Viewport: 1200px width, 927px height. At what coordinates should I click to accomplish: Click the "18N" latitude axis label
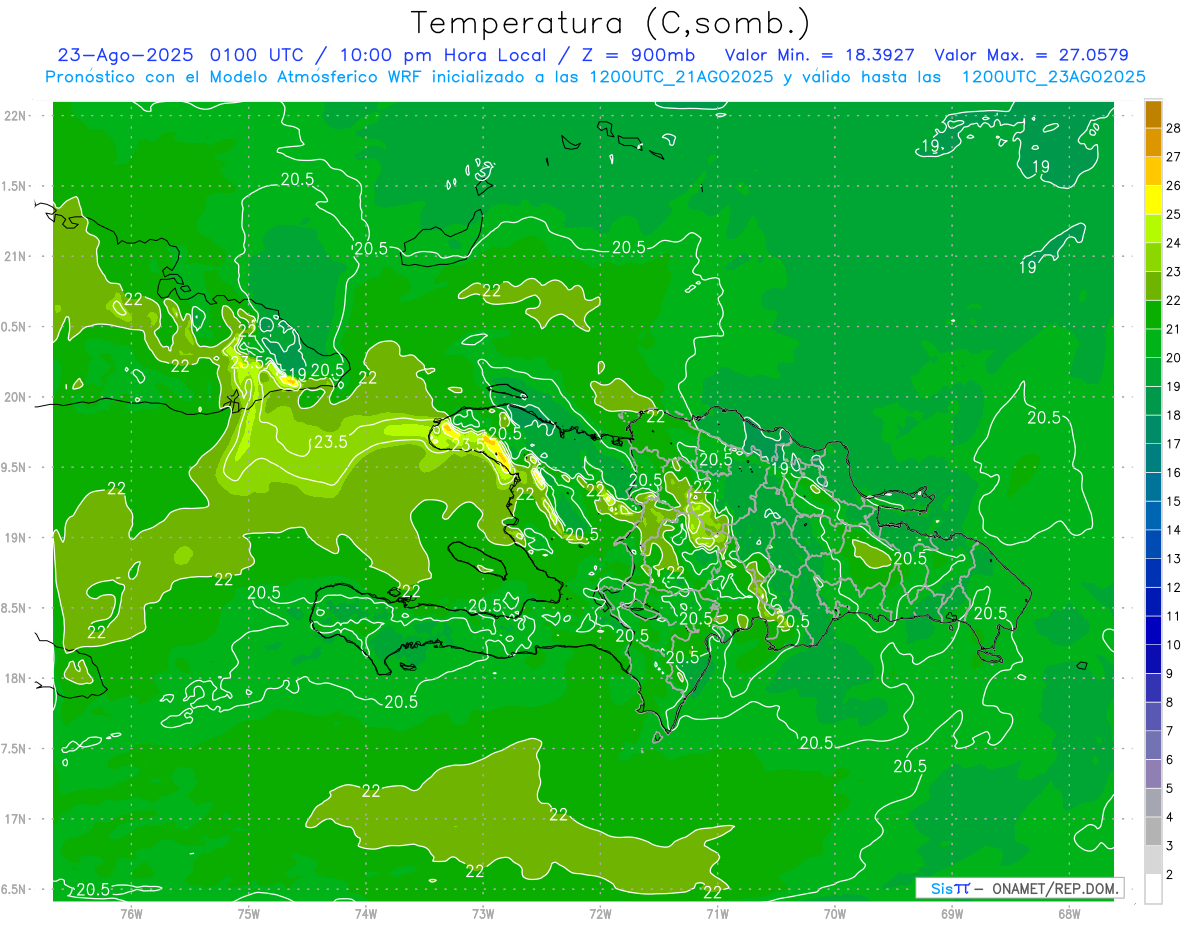[x=17, y=678]
